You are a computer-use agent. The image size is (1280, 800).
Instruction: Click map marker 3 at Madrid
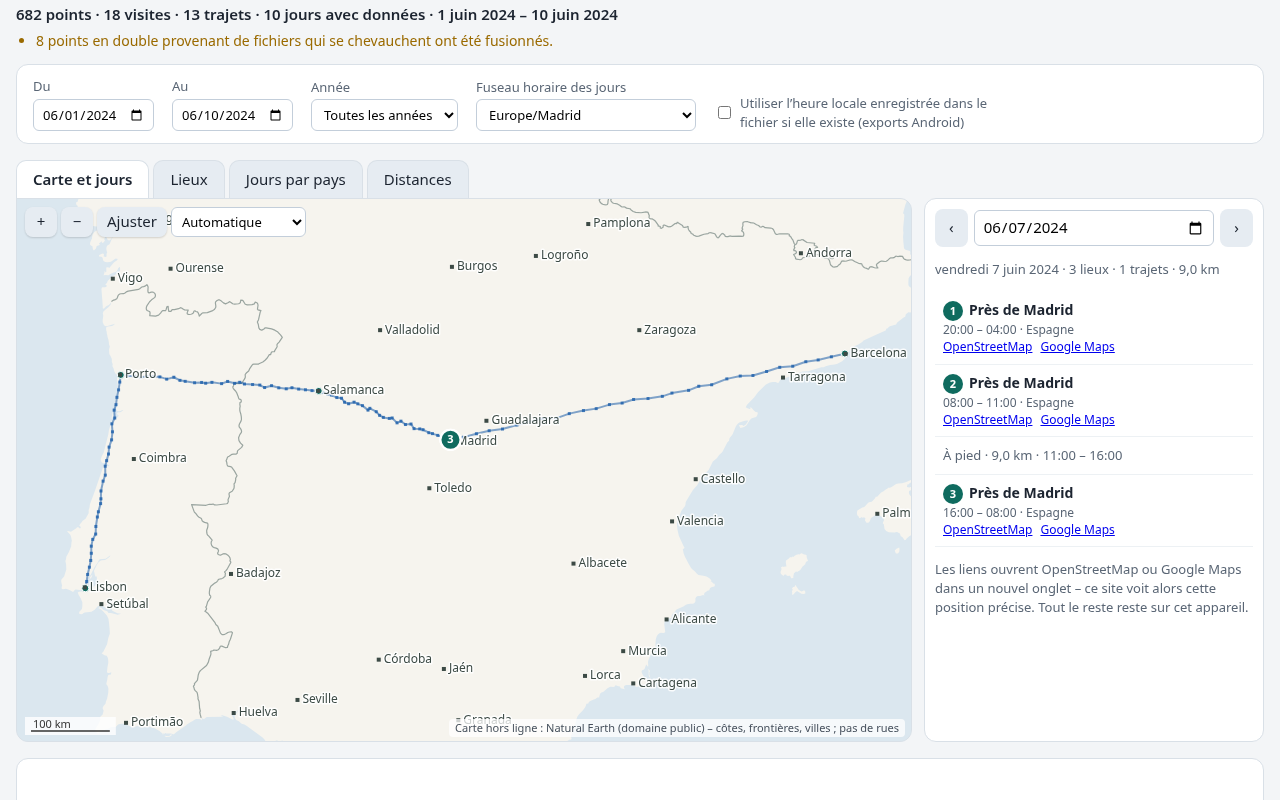pos(450,439)
